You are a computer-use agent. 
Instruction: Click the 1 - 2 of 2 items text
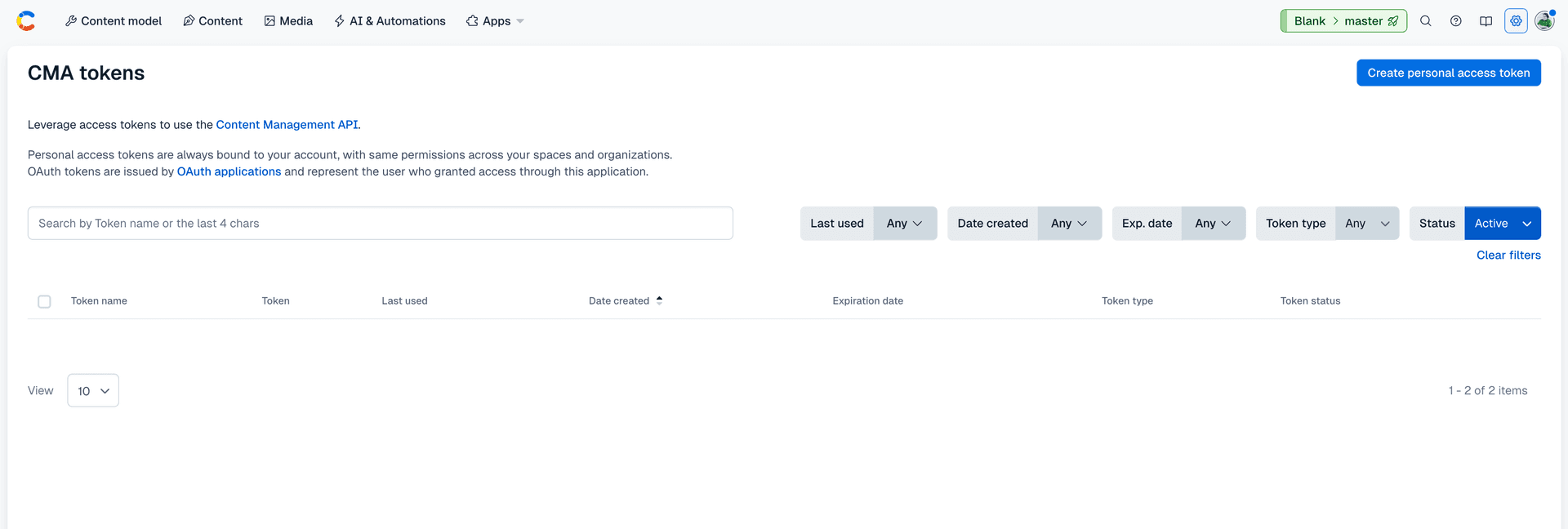click(x=1488, y=390)
